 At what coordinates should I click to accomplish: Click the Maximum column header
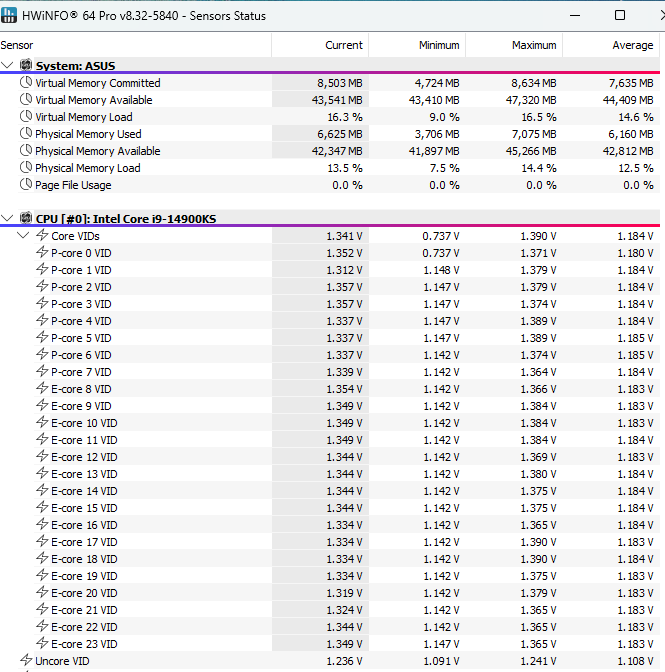tap(534, 45)
